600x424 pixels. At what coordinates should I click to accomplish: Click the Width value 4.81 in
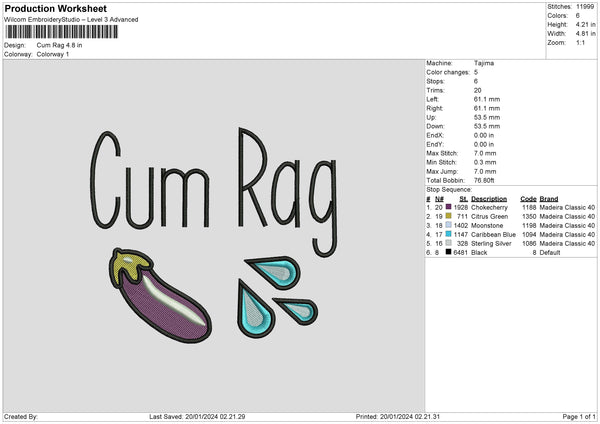pyautogui.click(x=585, y=34)
